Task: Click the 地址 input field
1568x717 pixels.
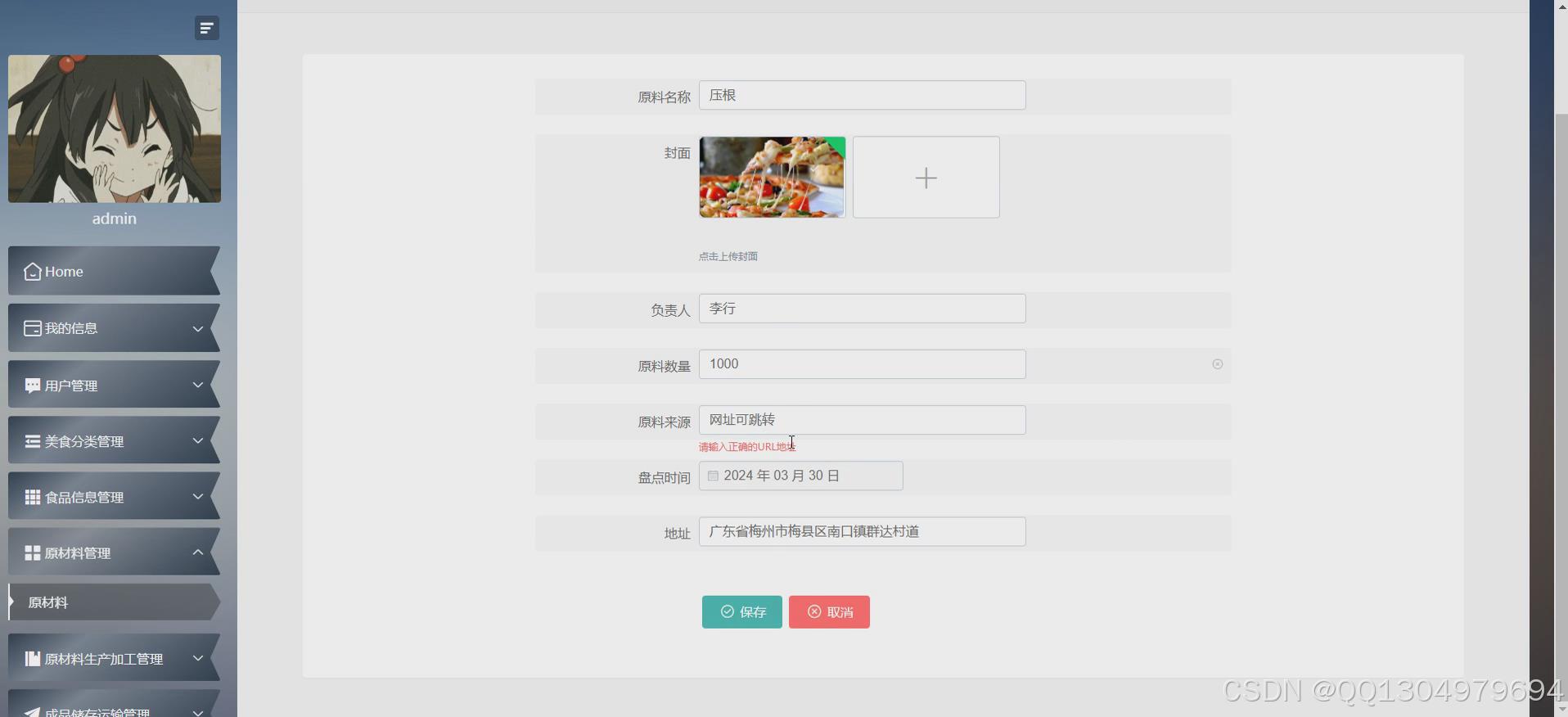Action: click(x=862, y=531)
